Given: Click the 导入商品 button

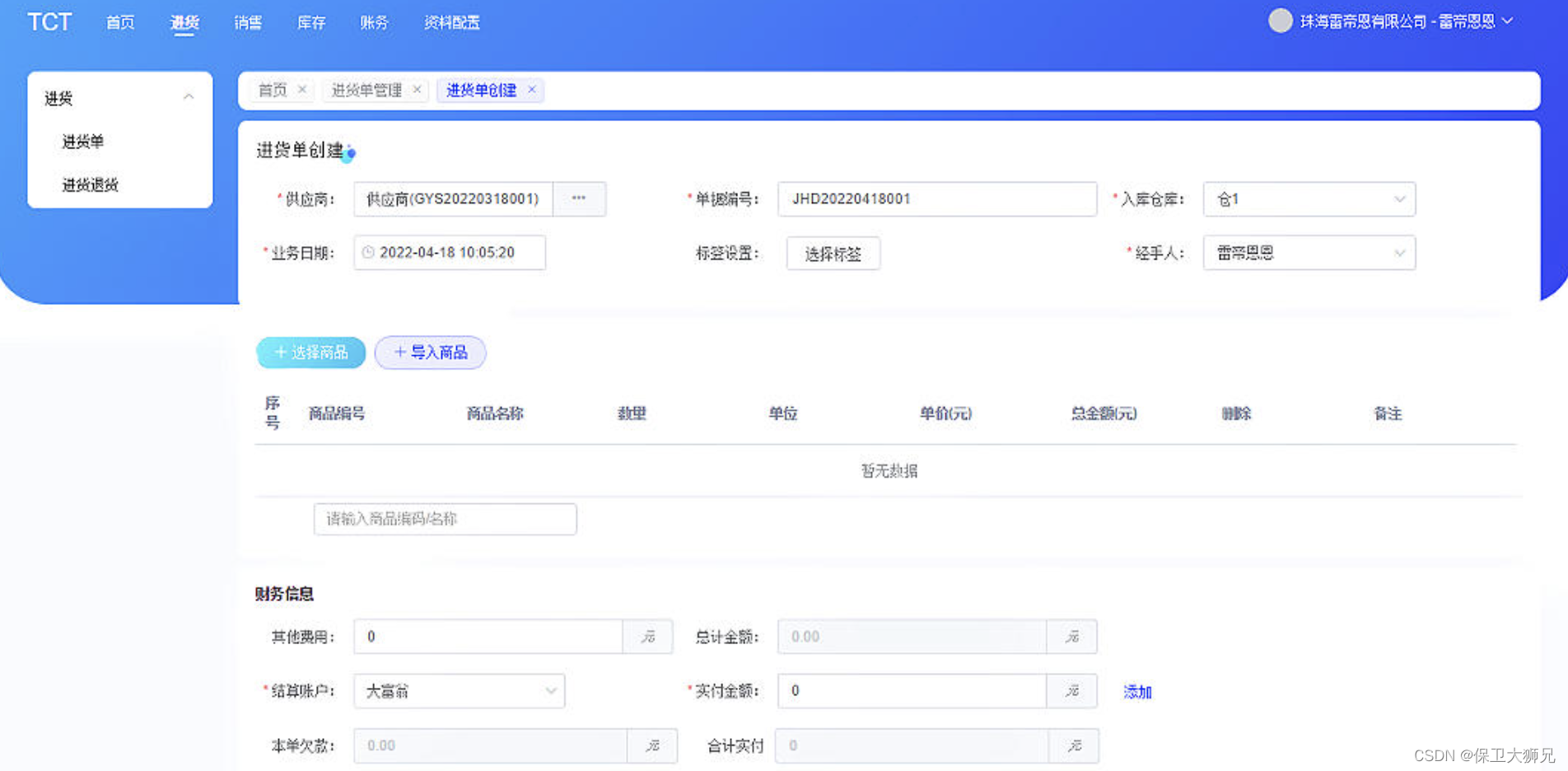Looking at the screenshot, I should click(x=430, y=353).
